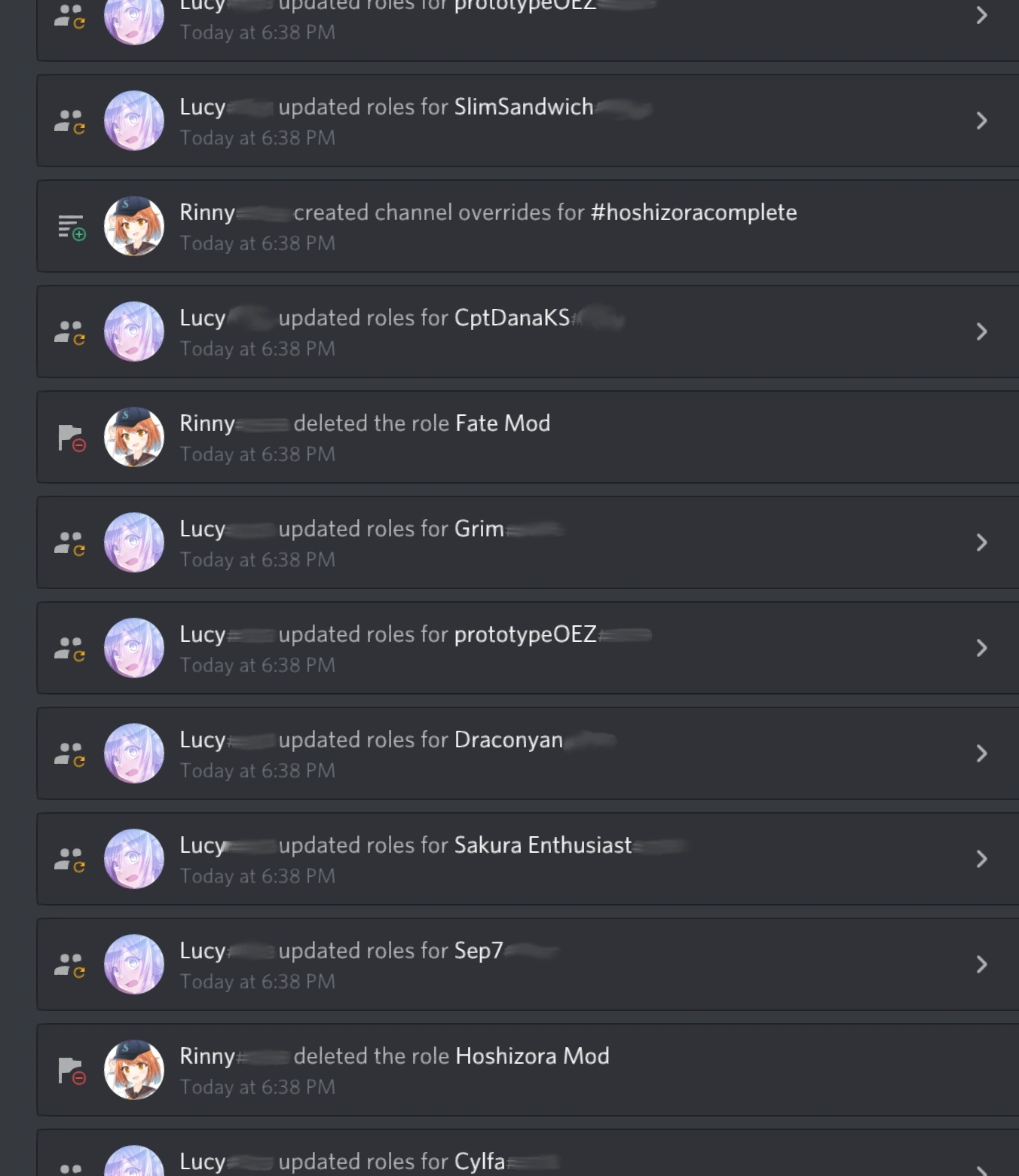Click the channel overrides icon for #hoshizoracomplete
The image size is (1019, 1176).
tap(72, 228)
